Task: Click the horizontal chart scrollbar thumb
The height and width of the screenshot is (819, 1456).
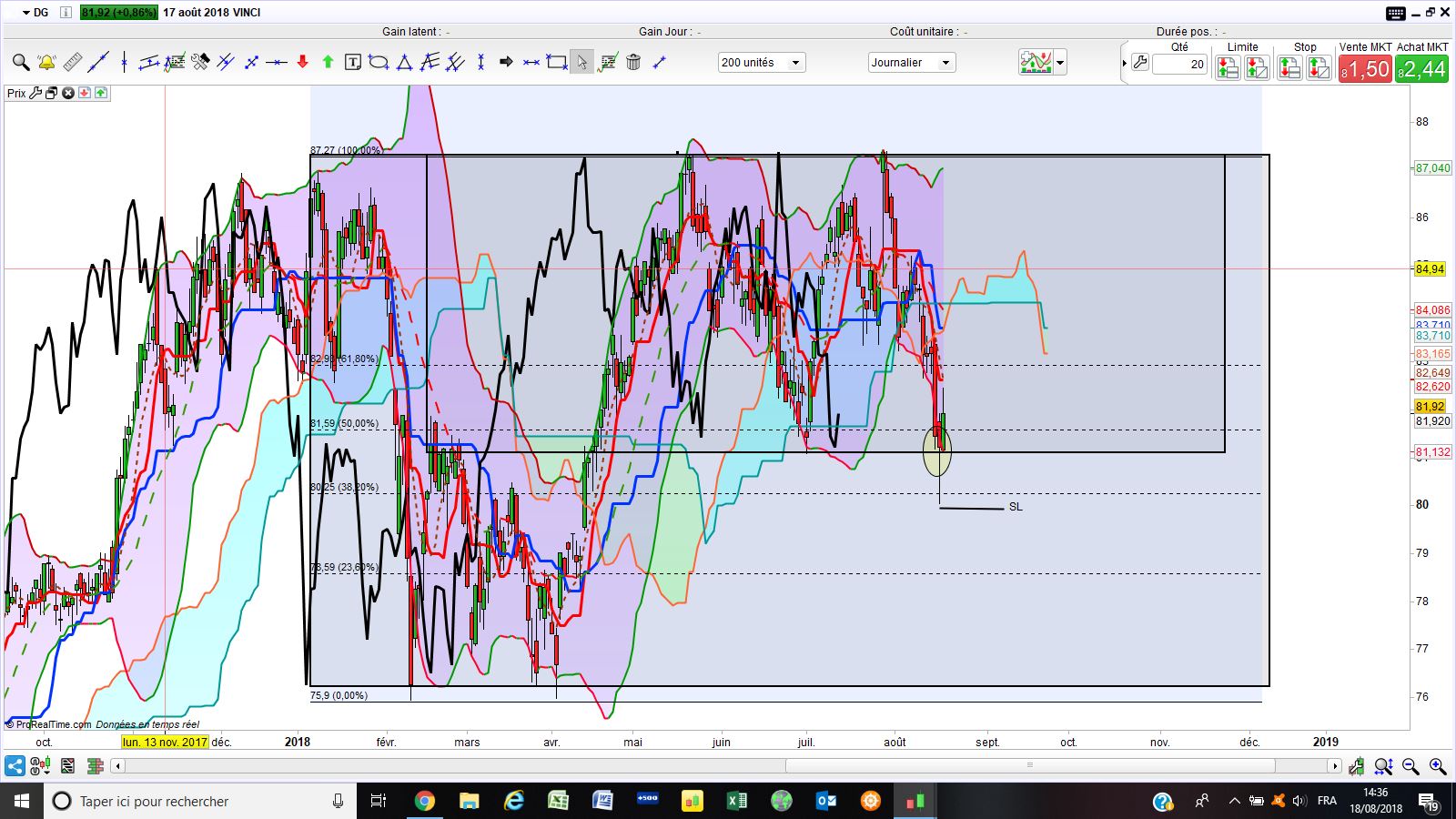Action: [x=1029, y=766]
